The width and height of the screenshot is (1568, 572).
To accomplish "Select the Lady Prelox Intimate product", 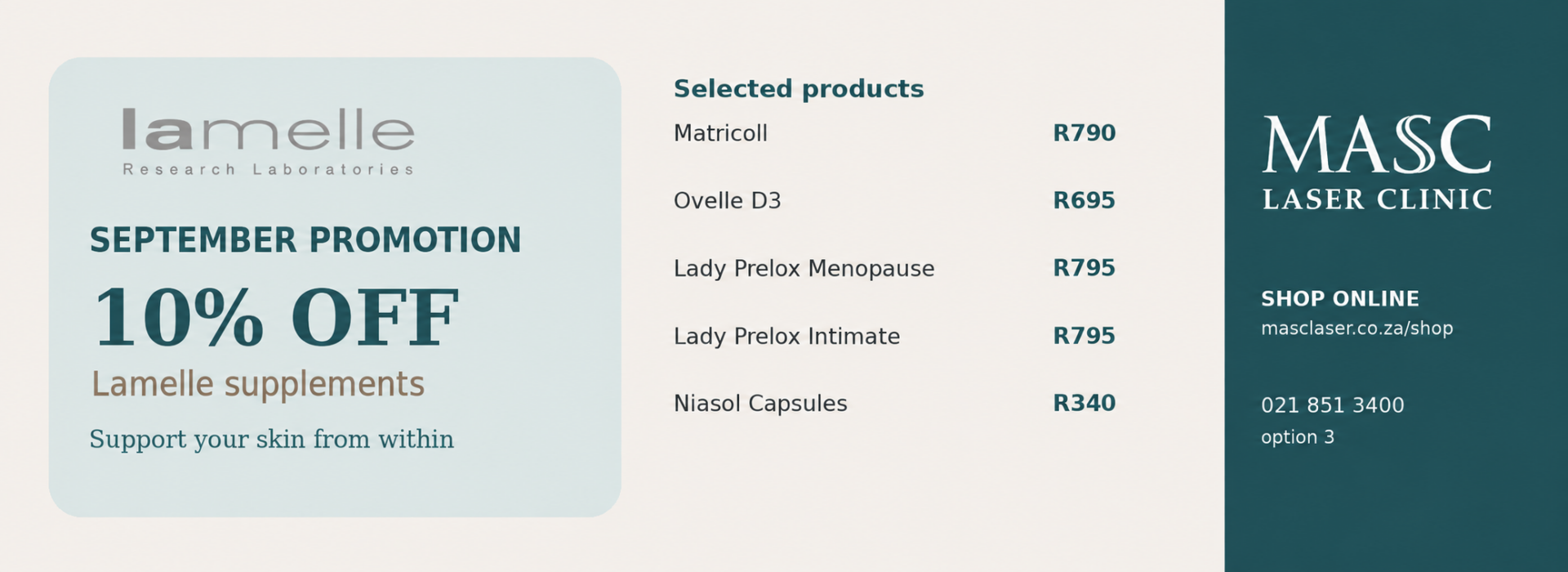I will [786, 337].
